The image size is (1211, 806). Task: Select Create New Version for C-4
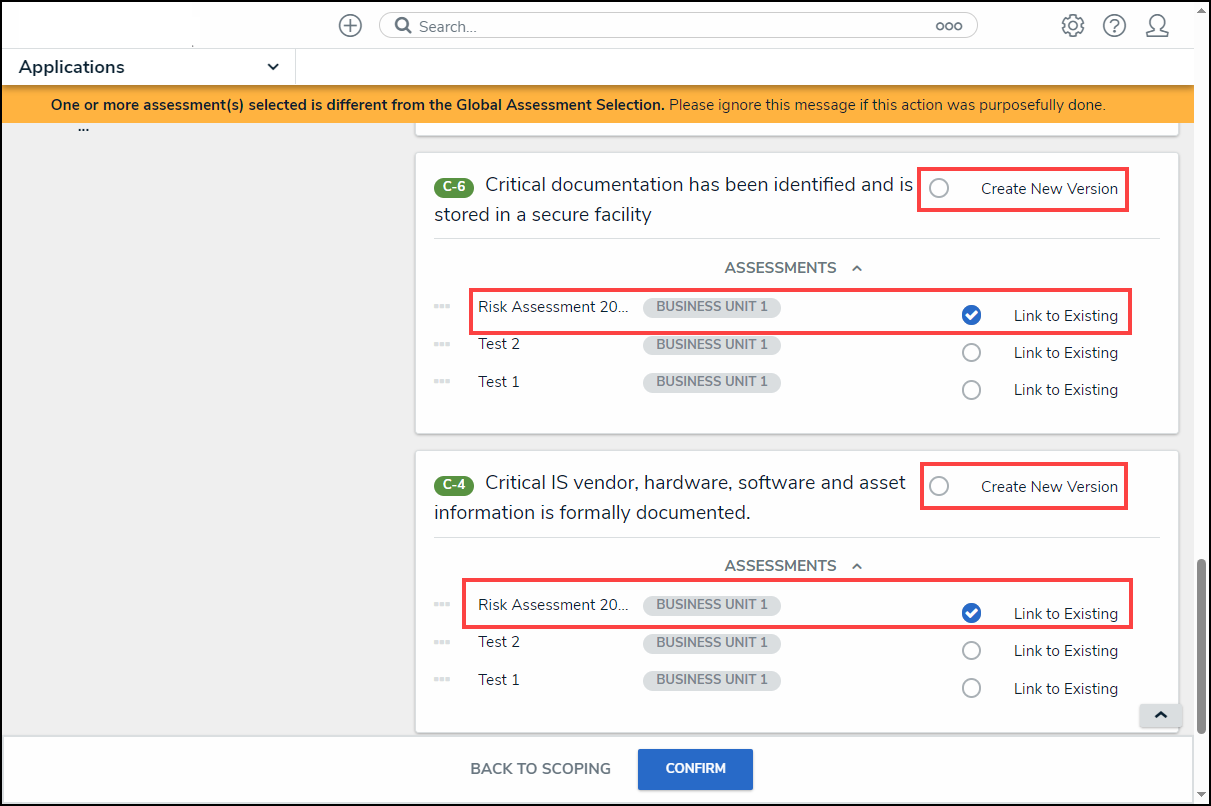[x=939, y=486]
